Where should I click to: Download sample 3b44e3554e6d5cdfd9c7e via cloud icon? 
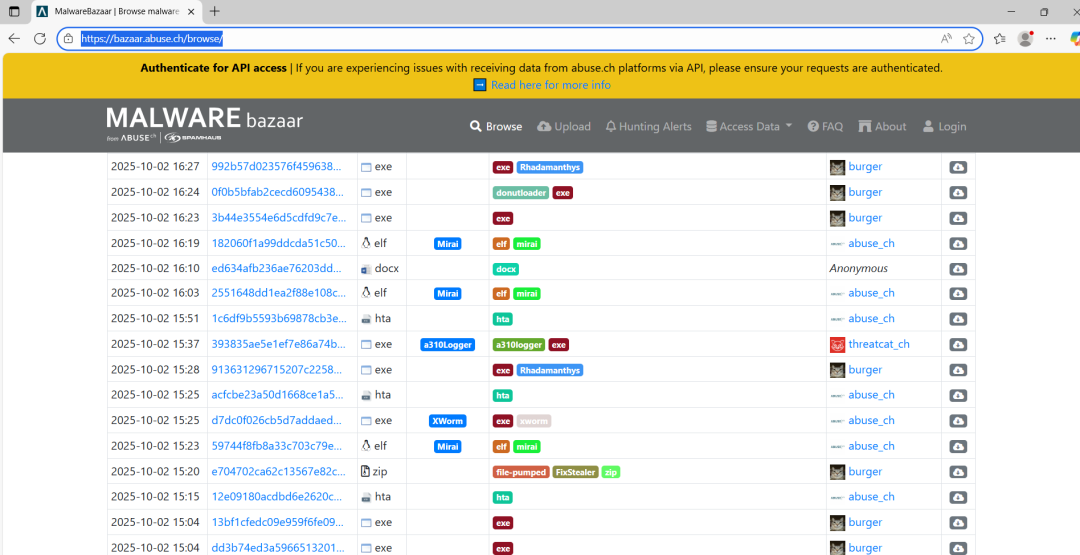pos(958,218)
